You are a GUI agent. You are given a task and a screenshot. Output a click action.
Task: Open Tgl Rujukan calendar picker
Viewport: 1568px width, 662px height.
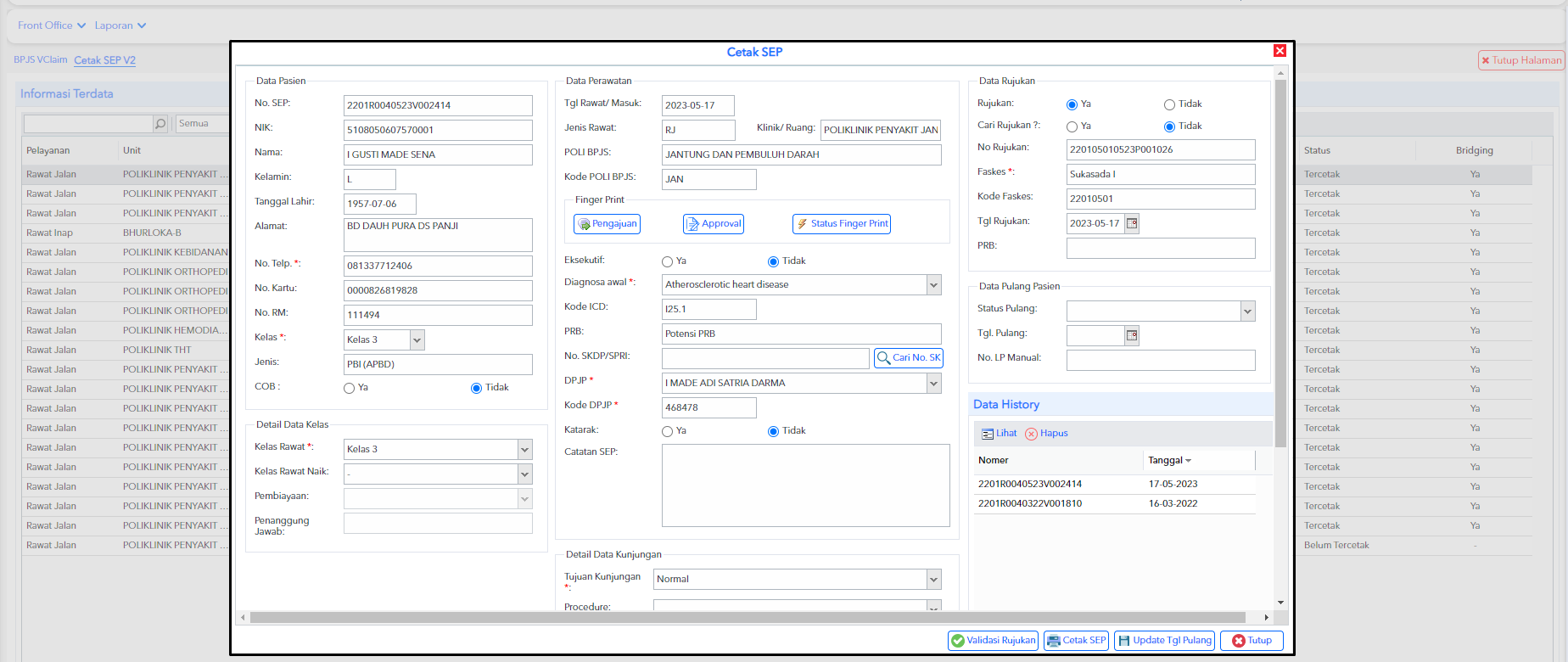point(1132,223)
